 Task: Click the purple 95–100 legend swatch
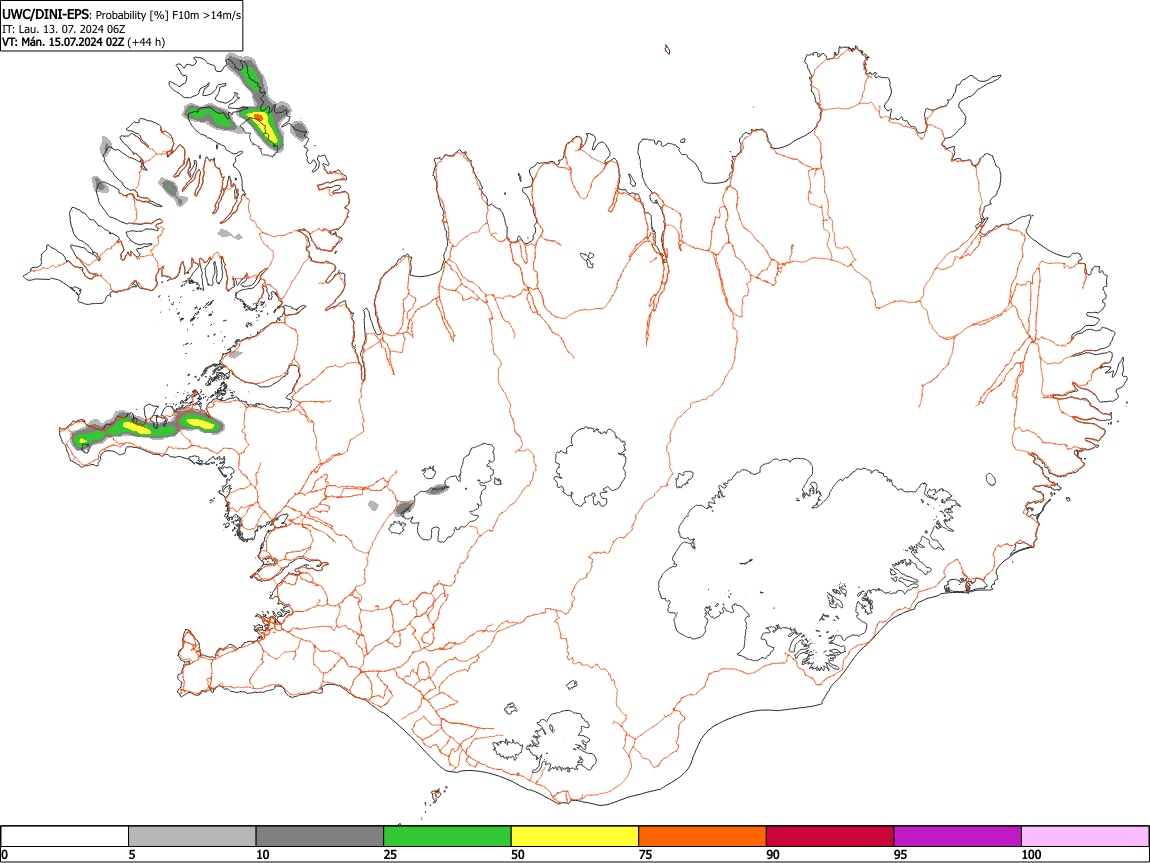click(958, 837)
